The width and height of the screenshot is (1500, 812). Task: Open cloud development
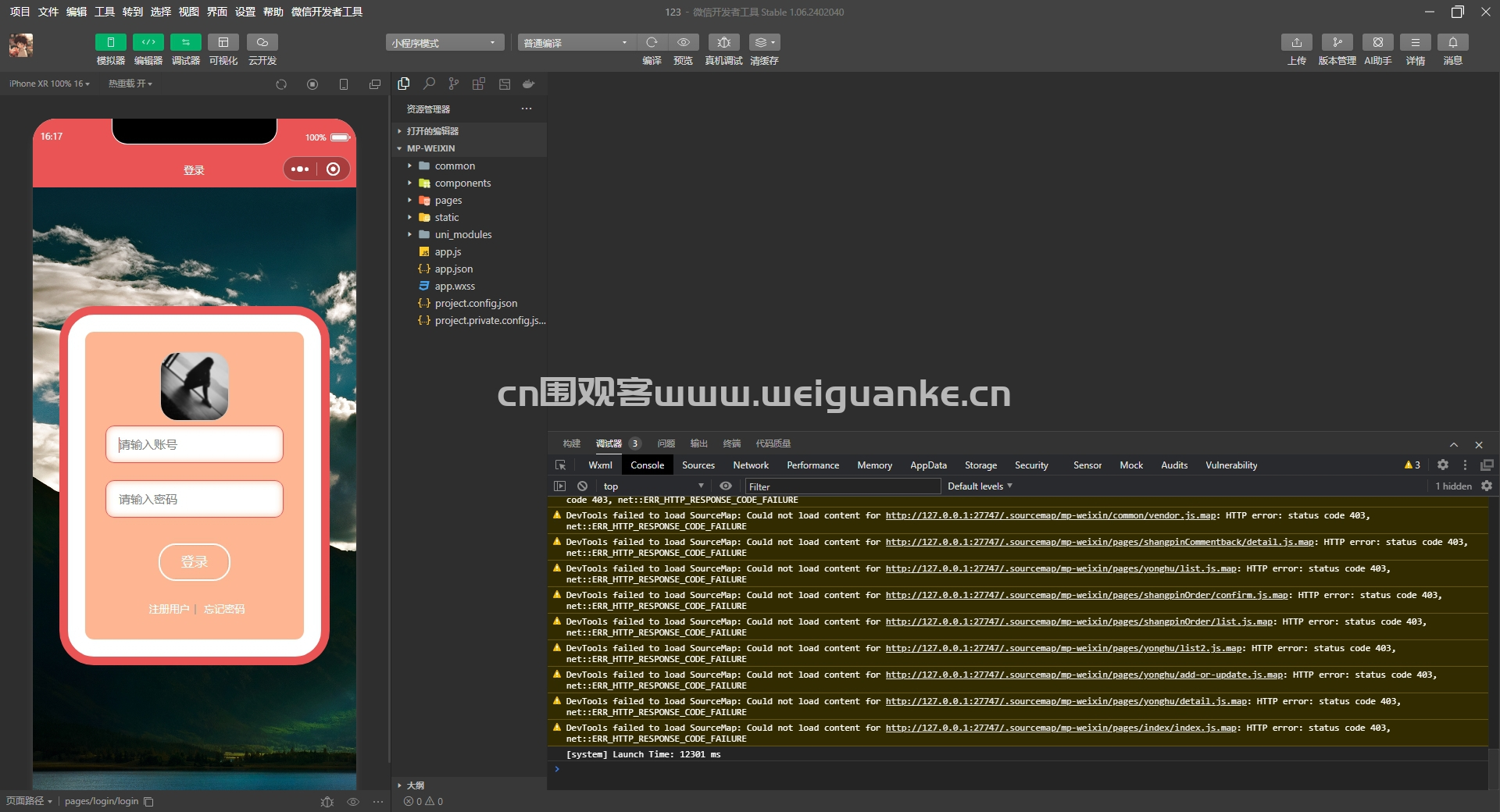coord(262,42)
